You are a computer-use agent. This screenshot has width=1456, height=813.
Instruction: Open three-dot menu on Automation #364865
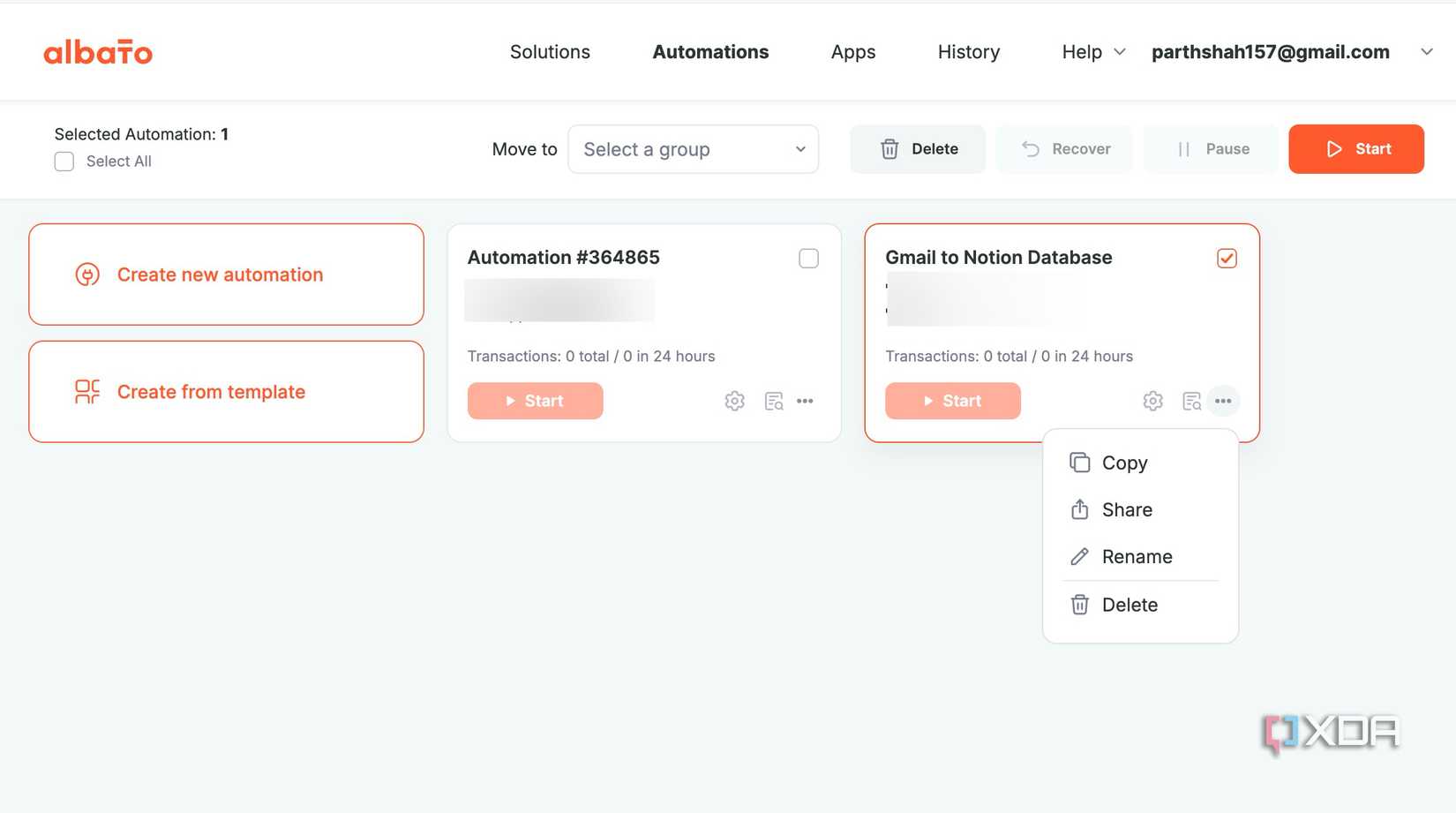(805, 401)
